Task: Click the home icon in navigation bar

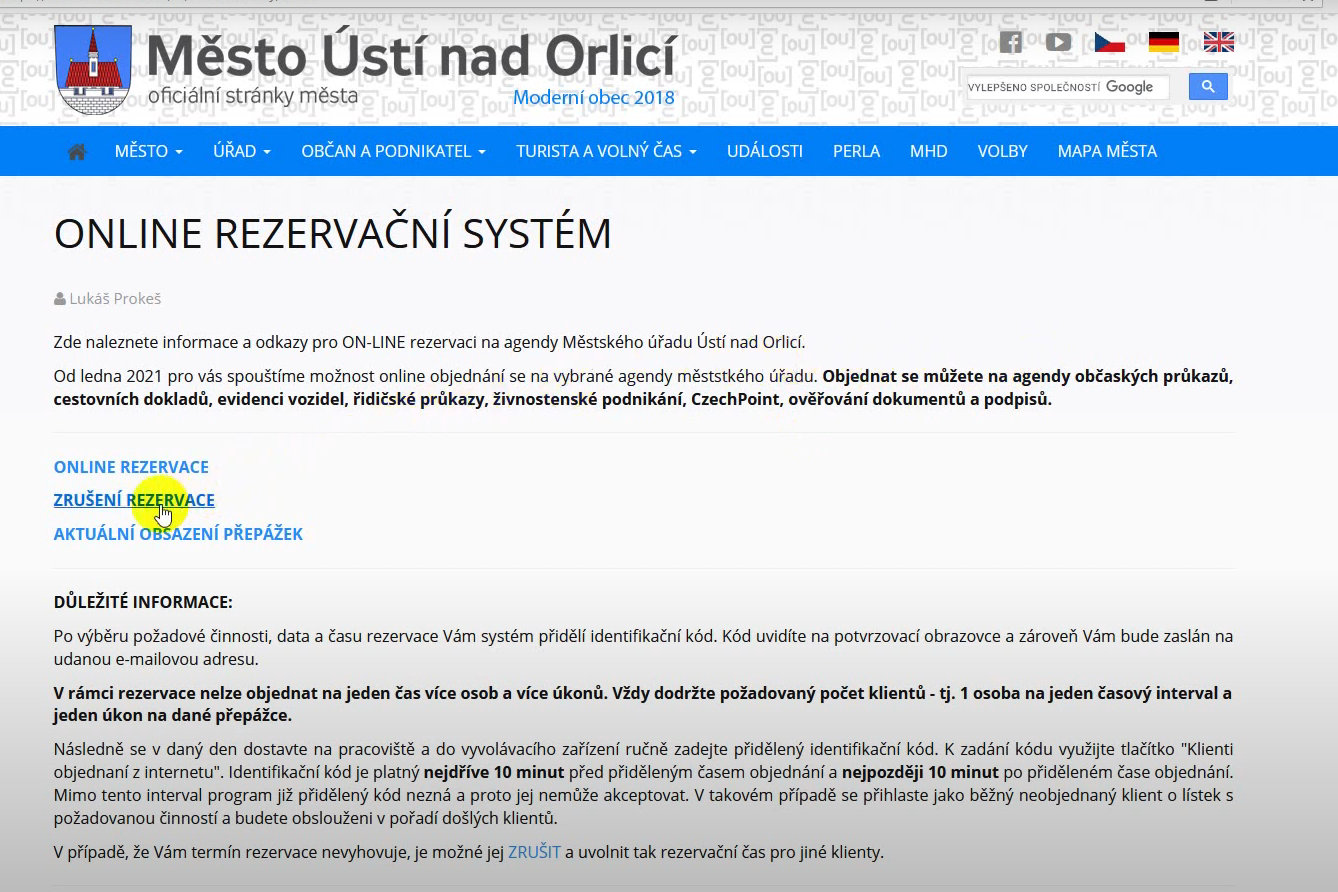Action: pyautogui.click(x=76, y=152)
